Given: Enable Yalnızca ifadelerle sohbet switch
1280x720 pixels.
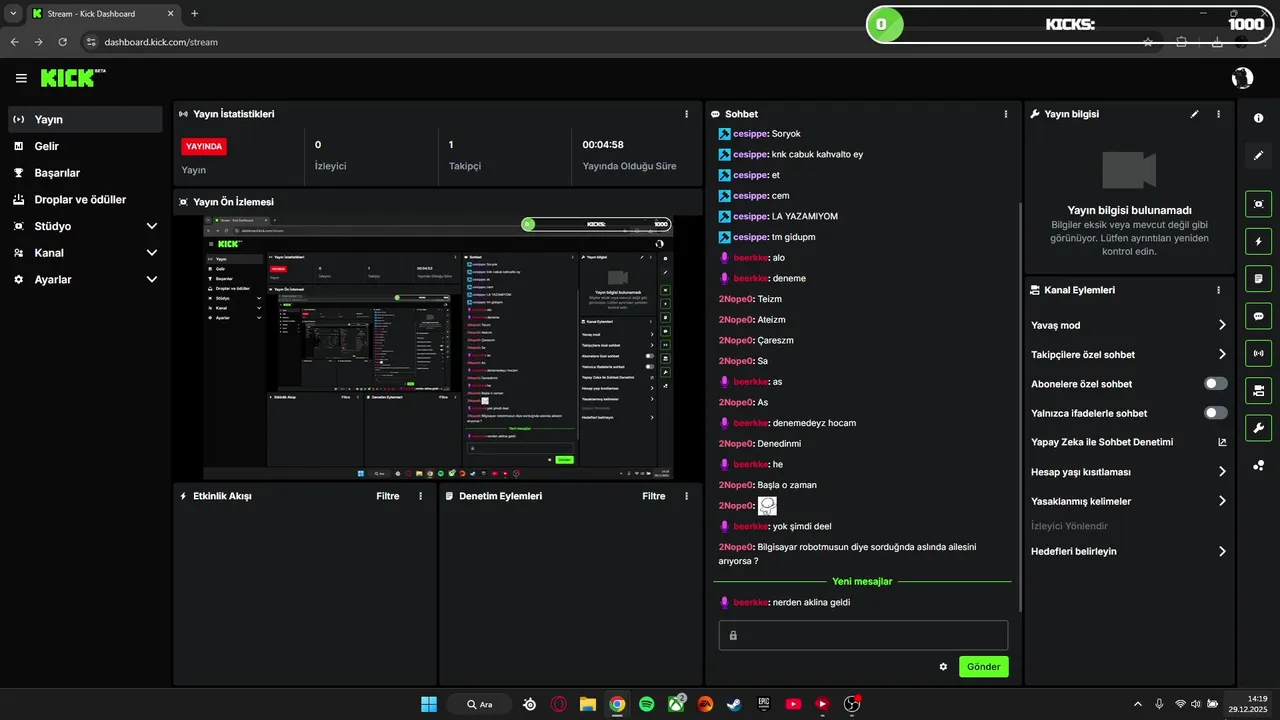Looking at the screenshot, I should point(1216,413).
